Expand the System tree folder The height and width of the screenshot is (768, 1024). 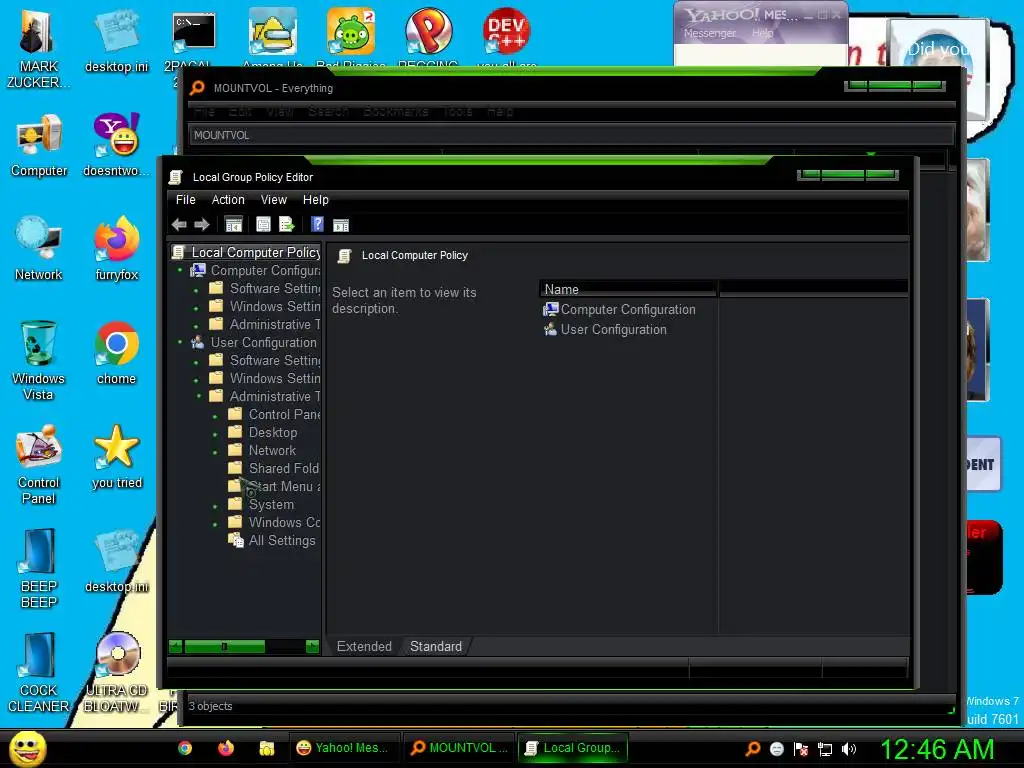215,505
